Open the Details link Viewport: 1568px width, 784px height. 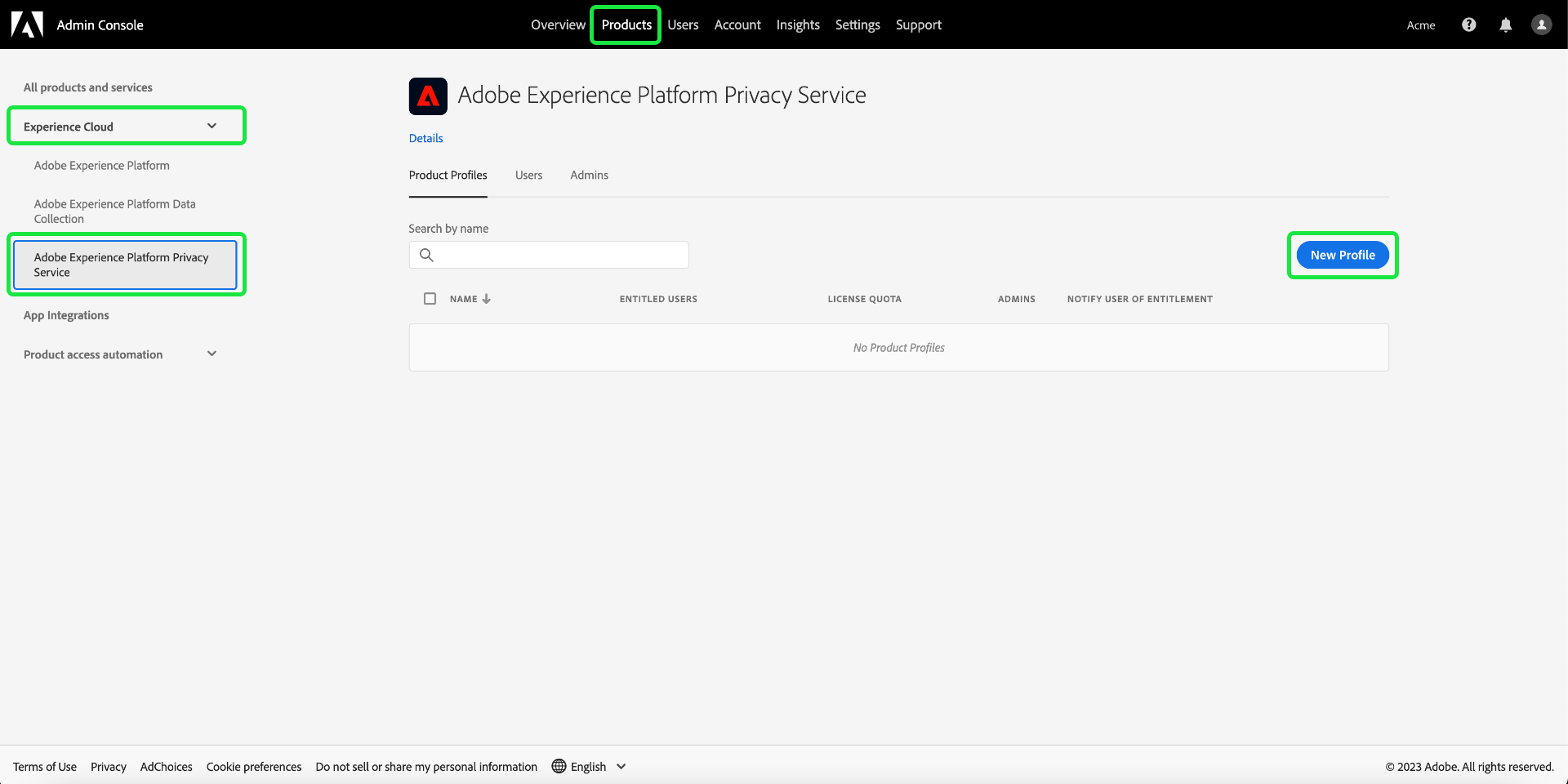pyautogui.click(x=425, y=138)
